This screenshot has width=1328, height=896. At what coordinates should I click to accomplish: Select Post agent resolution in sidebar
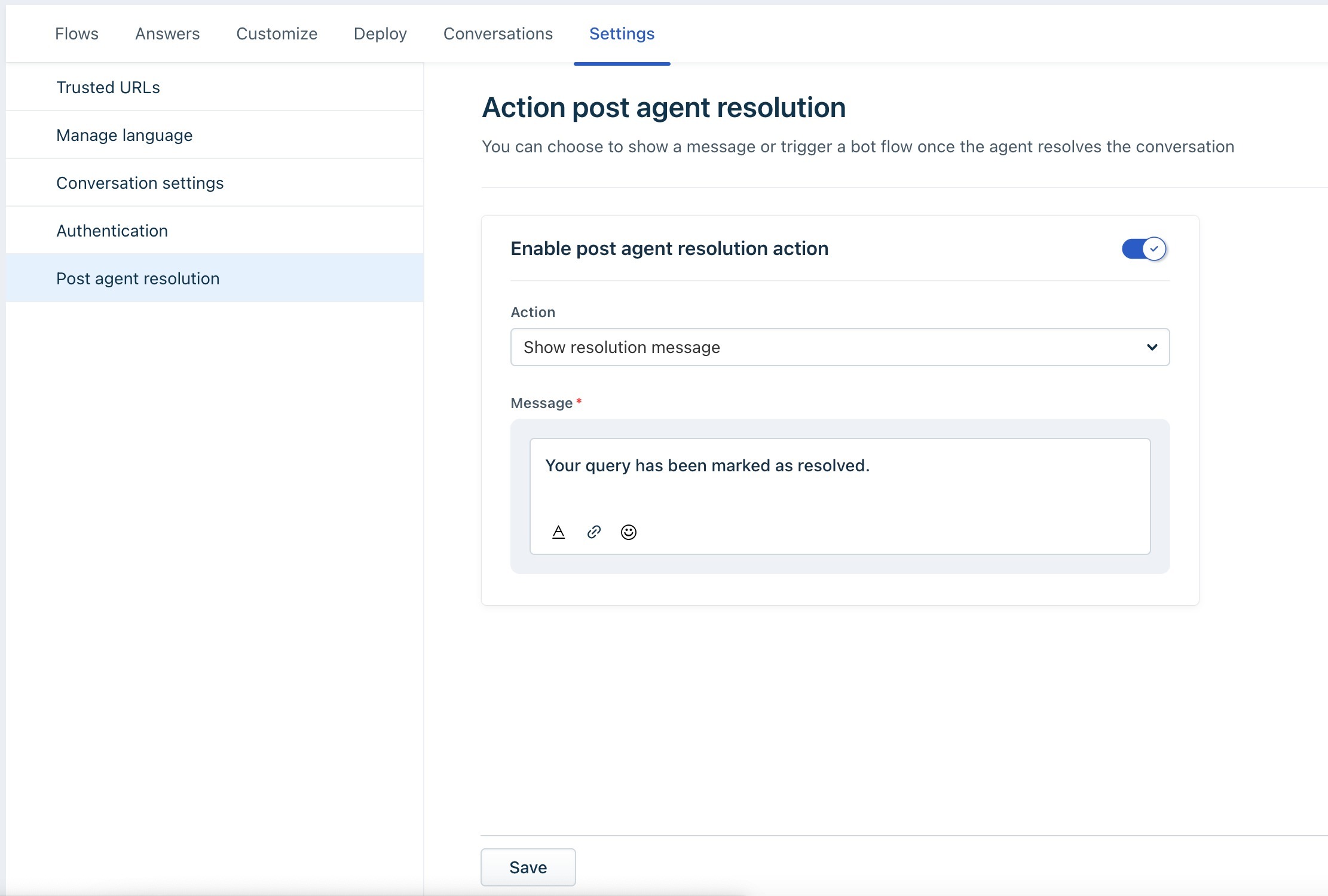(215, 278)
